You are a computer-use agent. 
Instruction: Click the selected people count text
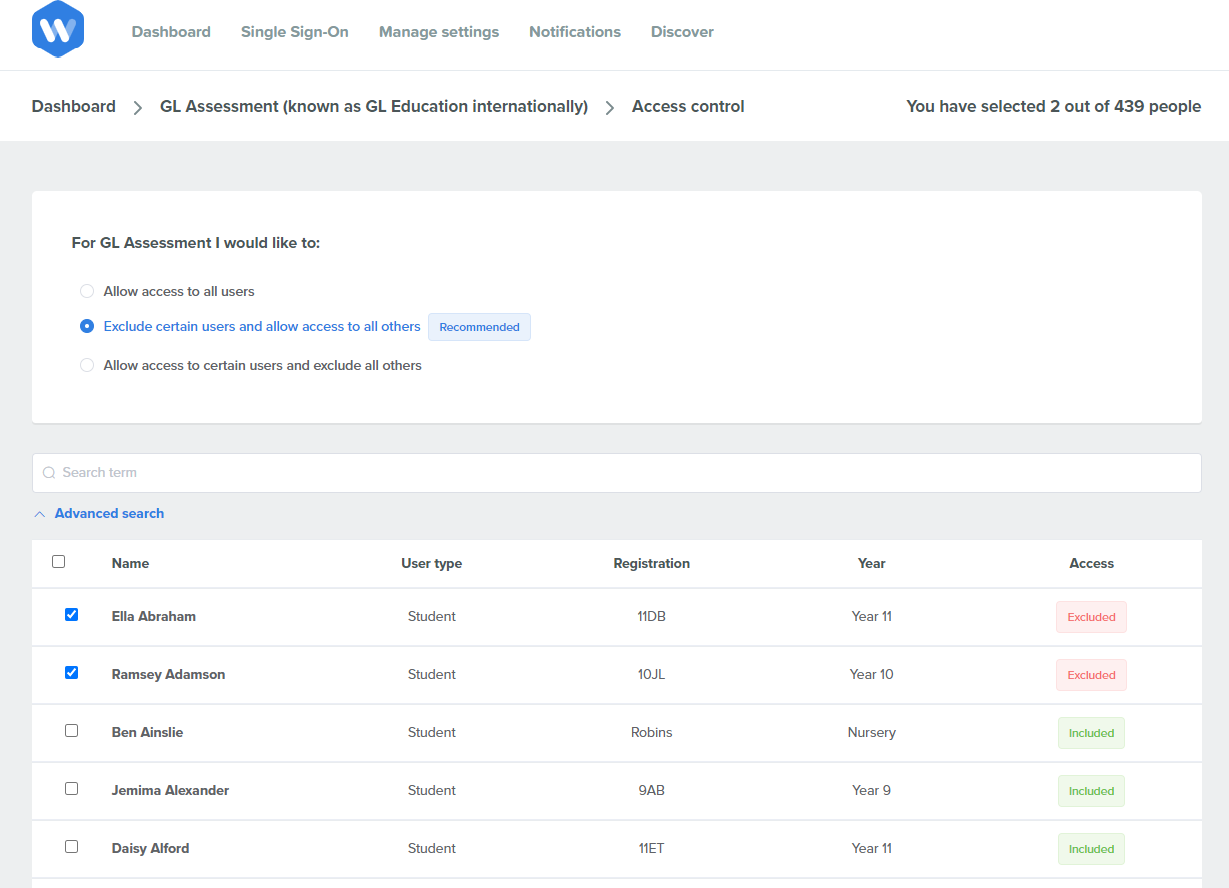(x=1054, y=106)
